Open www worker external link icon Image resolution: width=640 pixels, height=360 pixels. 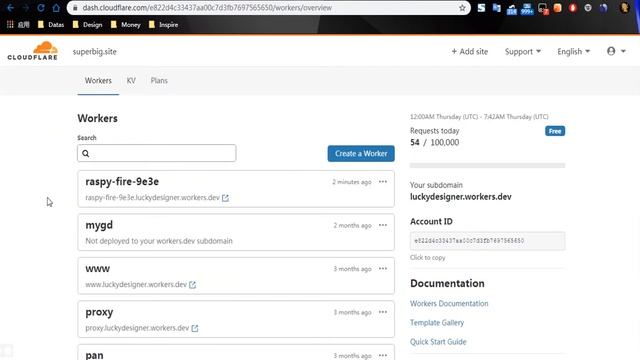[192, 285]
